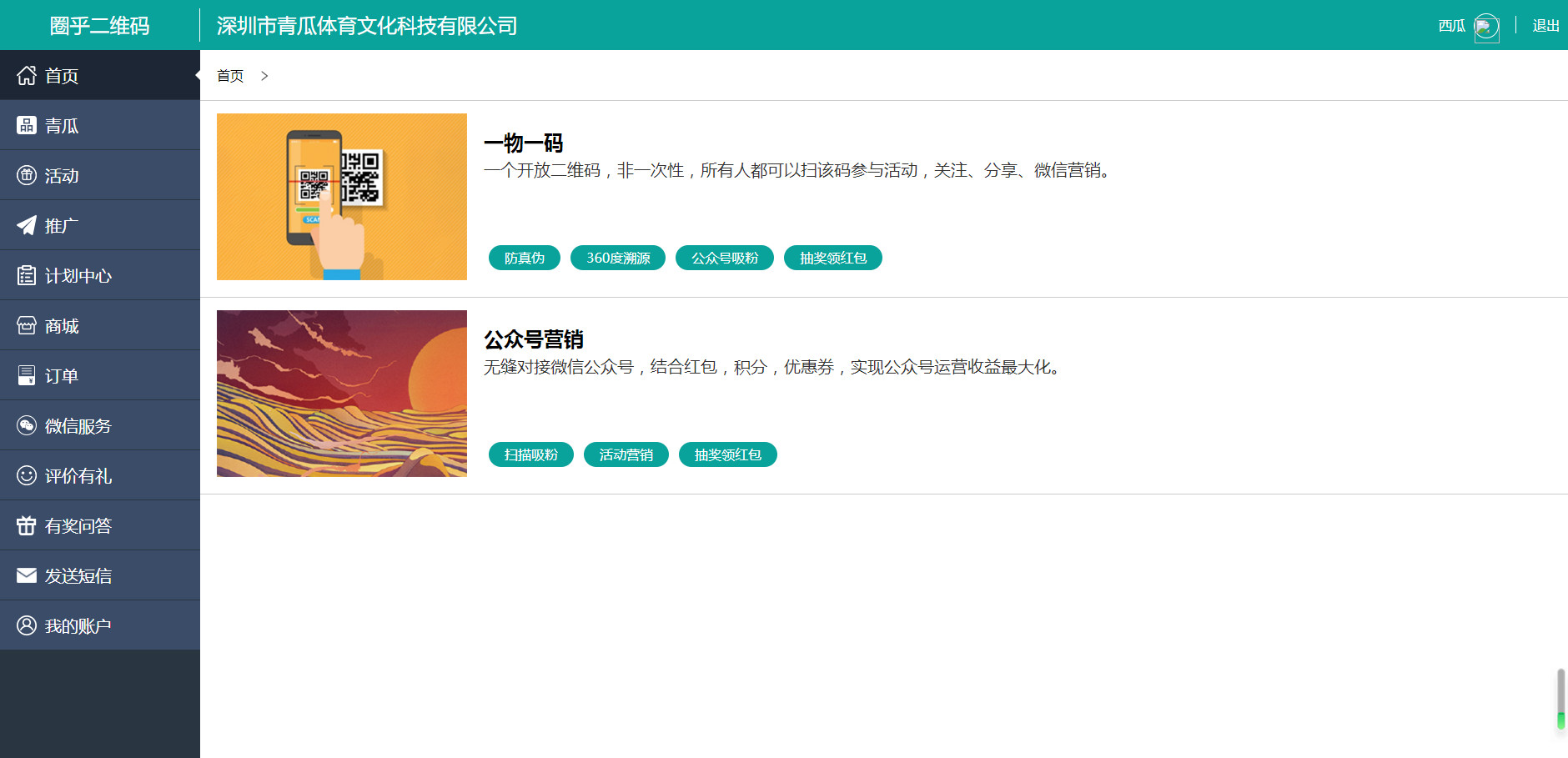Select the 发送短信 envelope icon

click(26, 575)
